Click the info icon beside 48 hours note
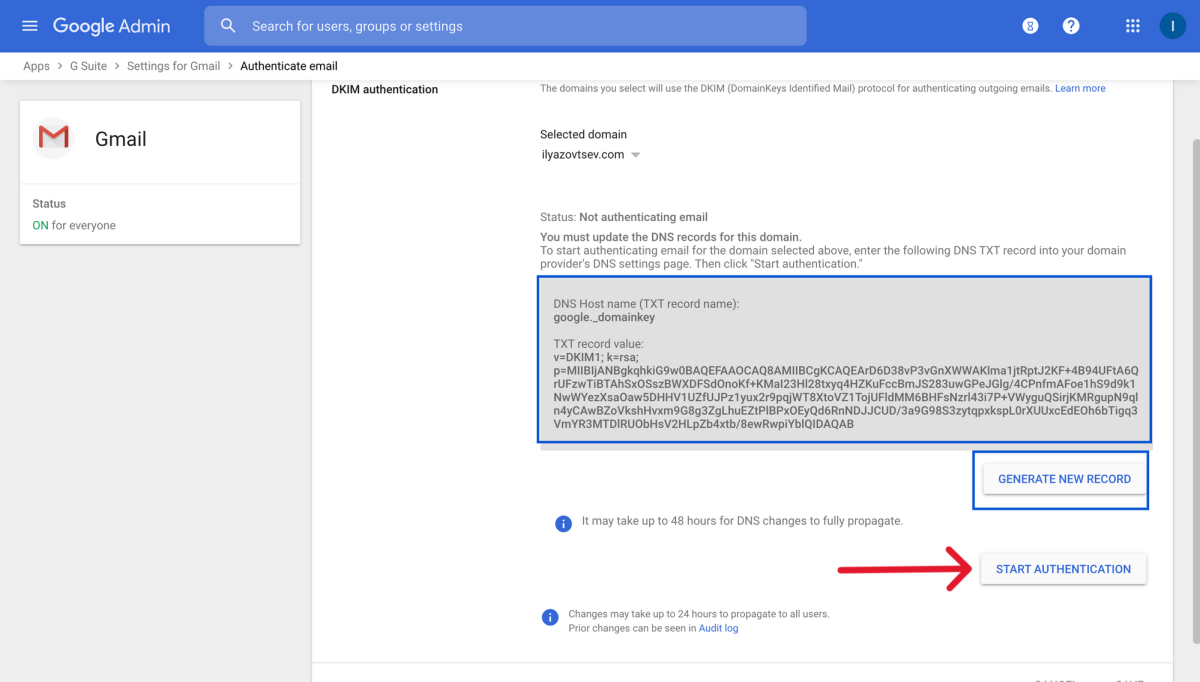 (564, 522)
